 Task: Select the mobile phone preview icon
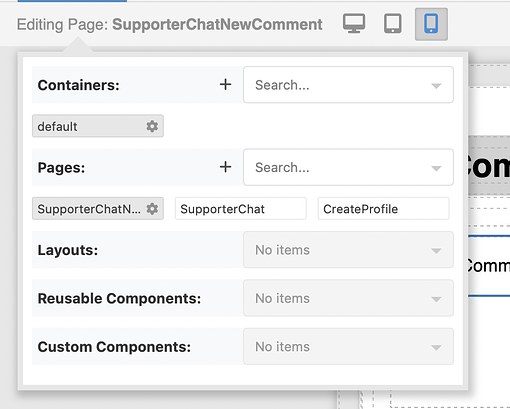tap(431, 24)
